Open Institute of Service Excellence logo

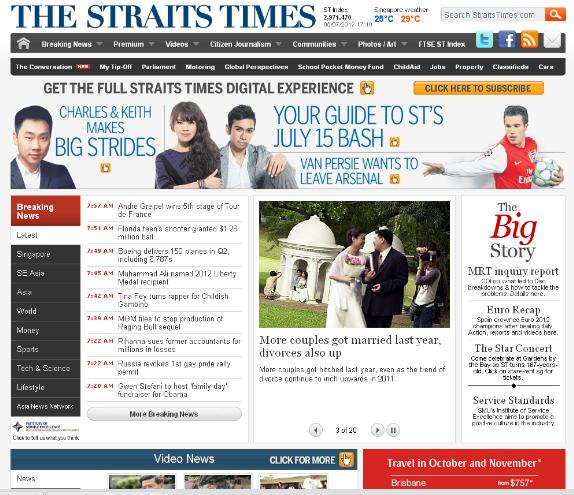[46, 427]
